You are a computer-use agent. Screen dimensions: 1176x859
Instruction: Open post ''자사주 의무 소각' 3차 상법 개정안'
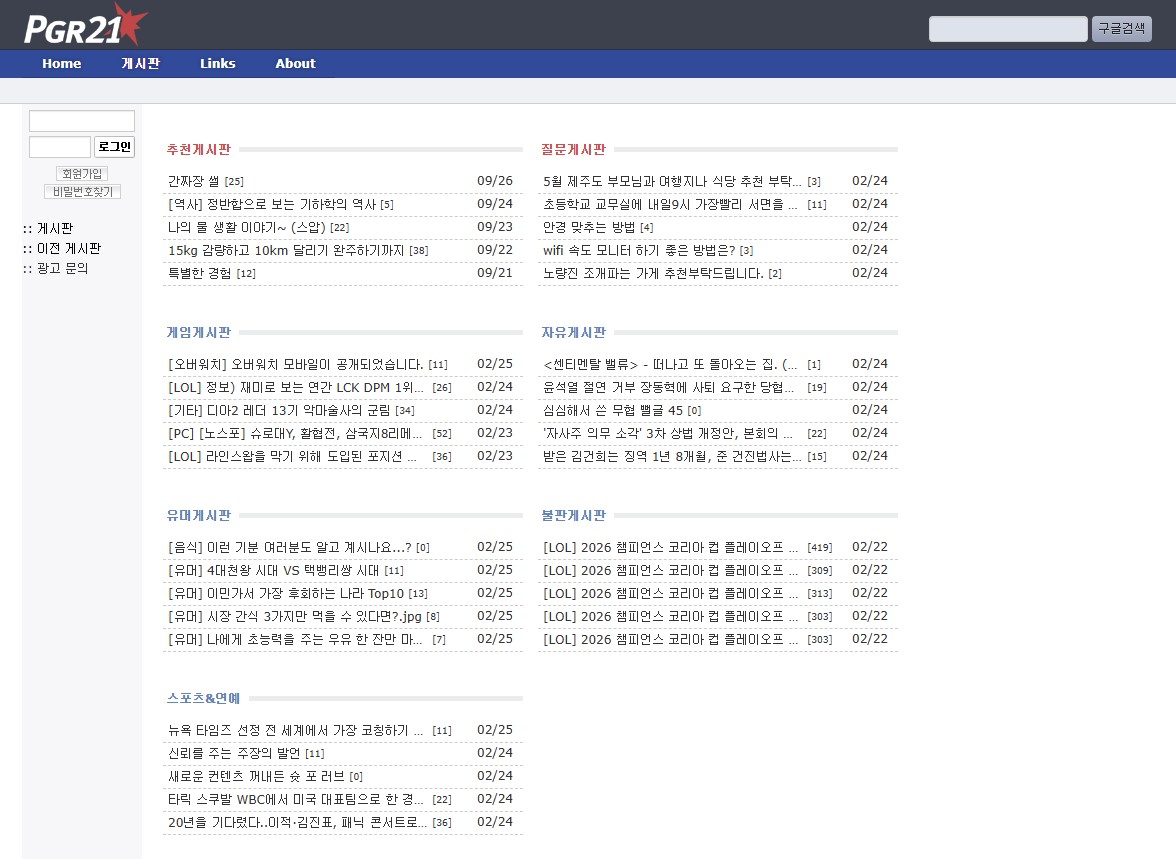point(668,433)
